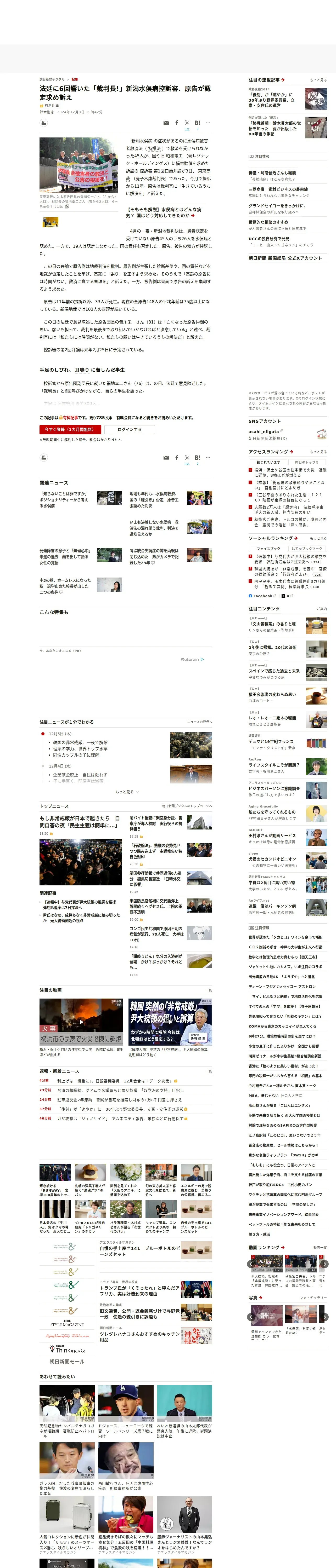Screen dimensions: 336x1568
Task: Click もっと見る beside 注目の連載記事
Action: click(x=318, y=80)
